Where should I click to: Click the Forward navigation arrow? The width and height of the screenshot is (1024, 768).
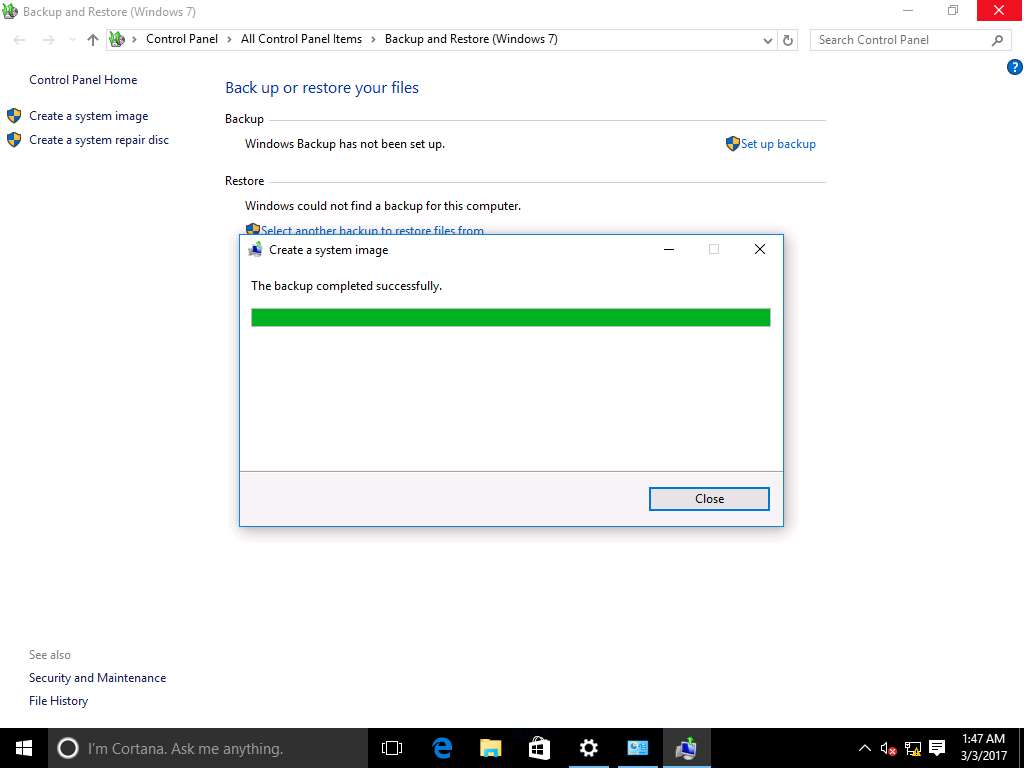click(x=48, y=40)
